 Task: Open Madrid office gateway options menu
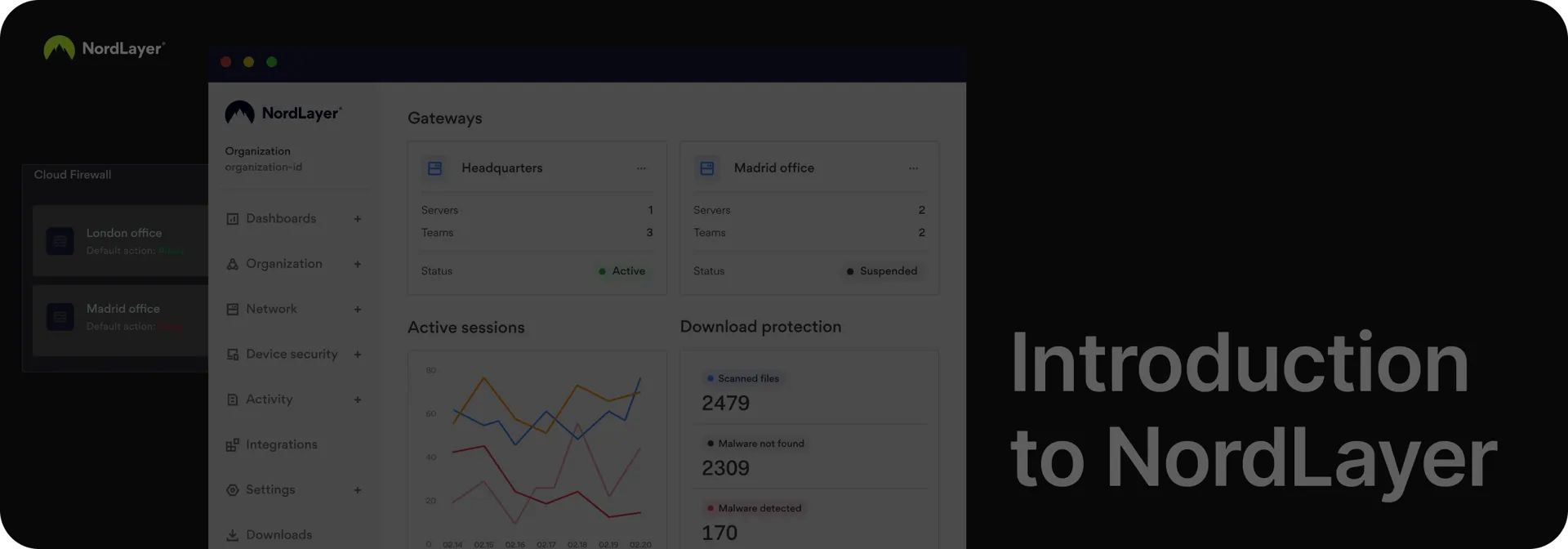coord(913,168)
